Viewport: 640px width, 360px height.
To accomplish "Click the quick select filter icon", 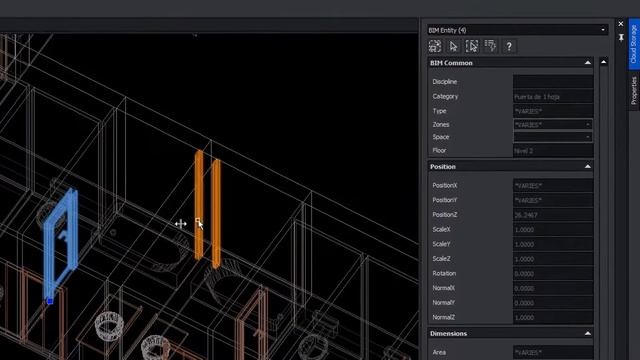I will pyautogui.click(x=490, y=46).
